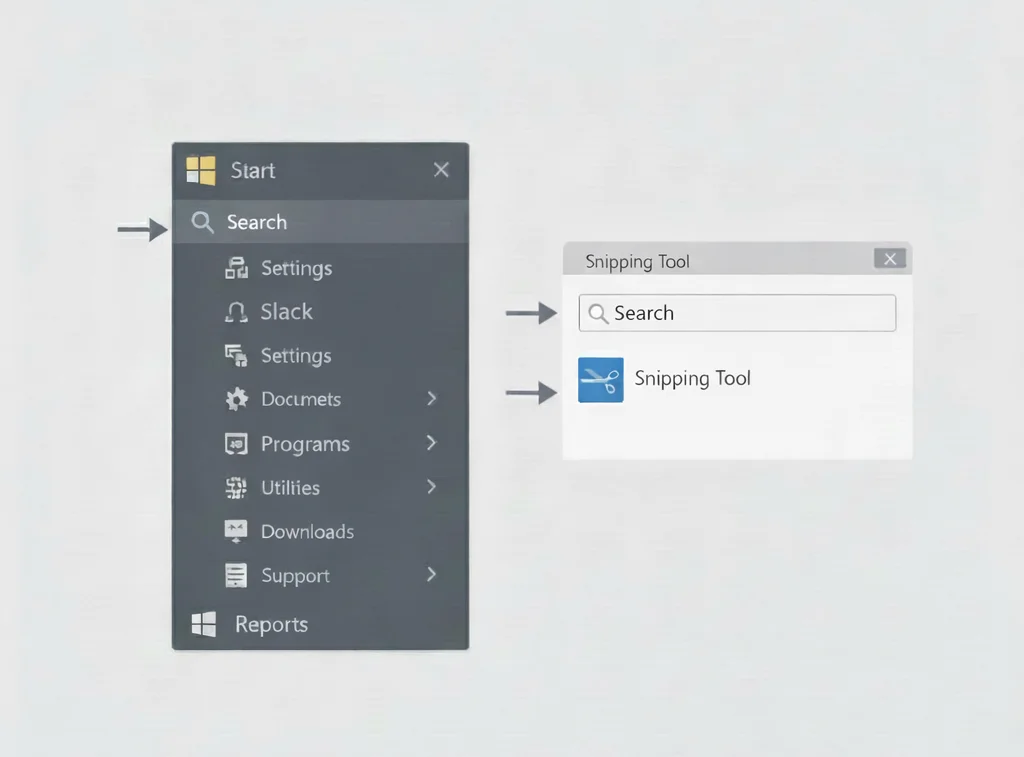Launch Snipping Tool from search results
1024x757 pixels.
pyautogui.click(x=692, y=379)
